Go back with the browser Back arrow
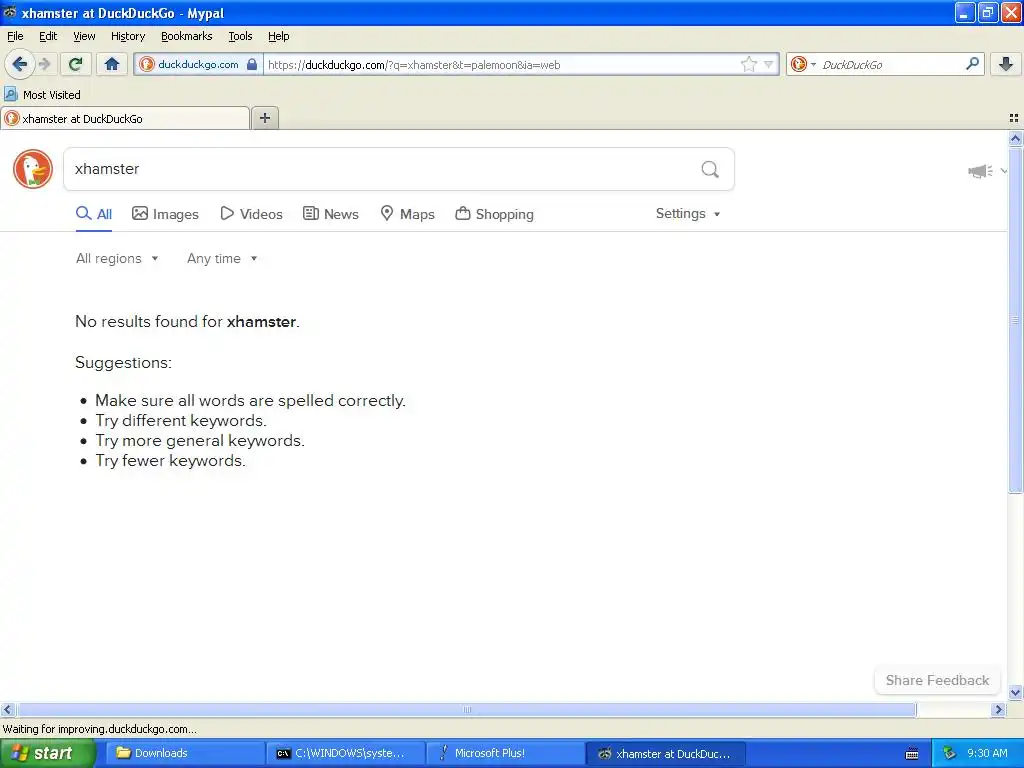The height and width of the screenshot is (768, 1024). pos(19,64)
